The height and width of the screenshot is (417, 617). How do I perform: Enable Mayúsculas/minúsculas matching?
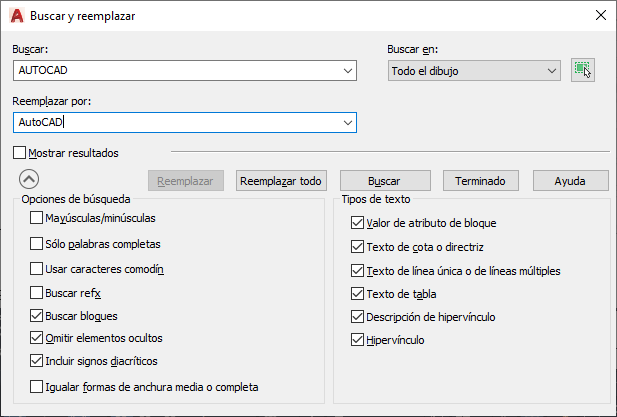click(x=37, y=218)
